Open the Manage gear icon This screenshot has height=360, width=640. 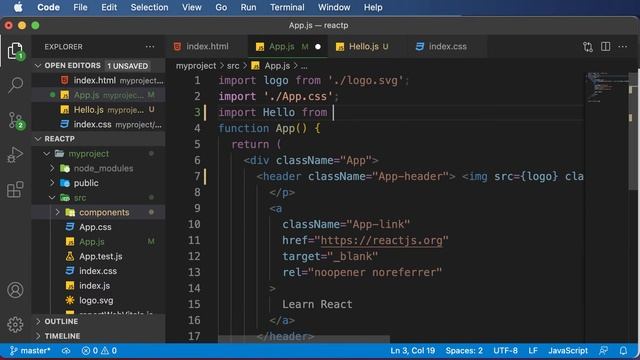coord(16,324)
